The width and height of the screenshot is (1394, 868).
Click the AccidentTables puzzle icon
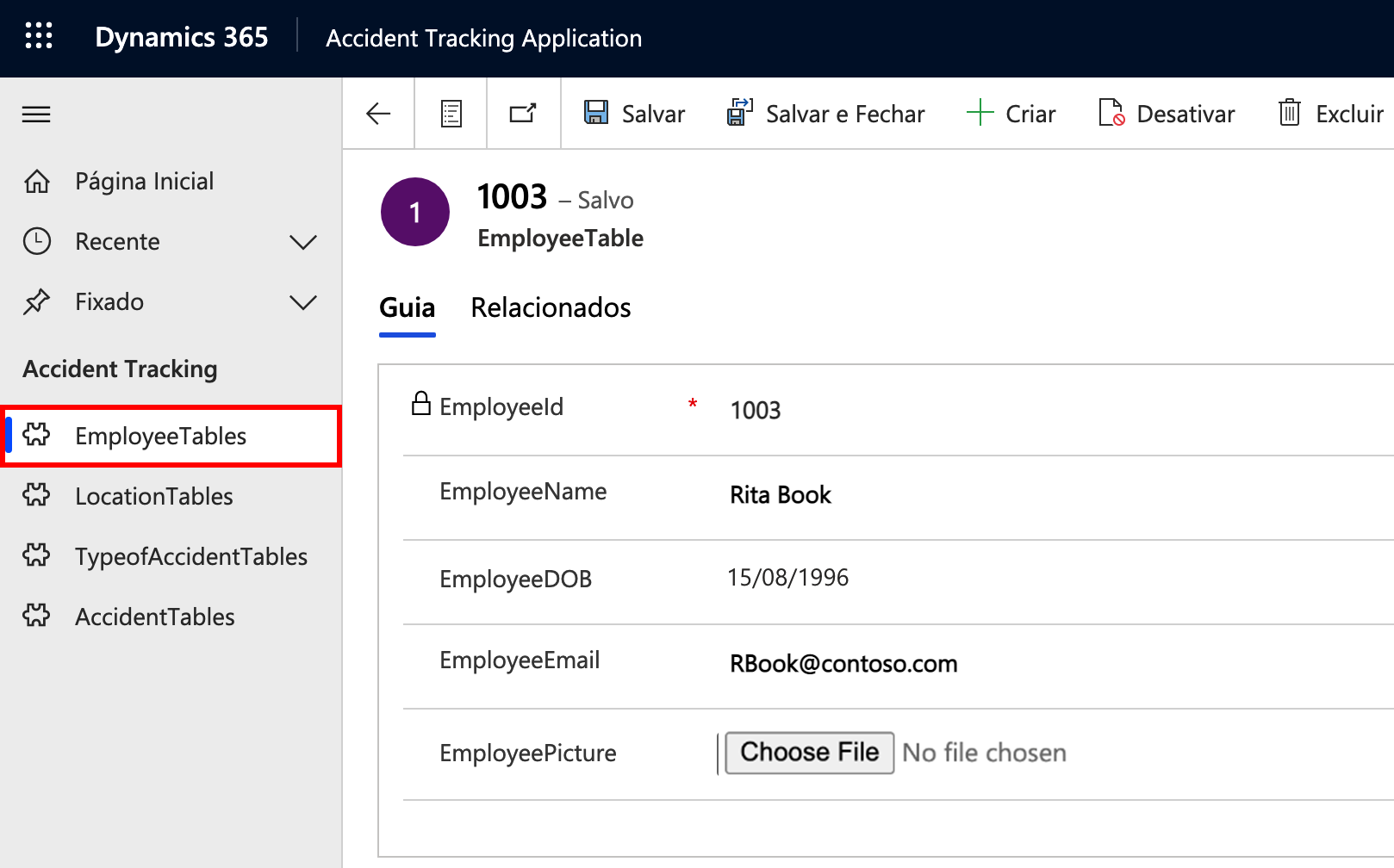[37, 616]
